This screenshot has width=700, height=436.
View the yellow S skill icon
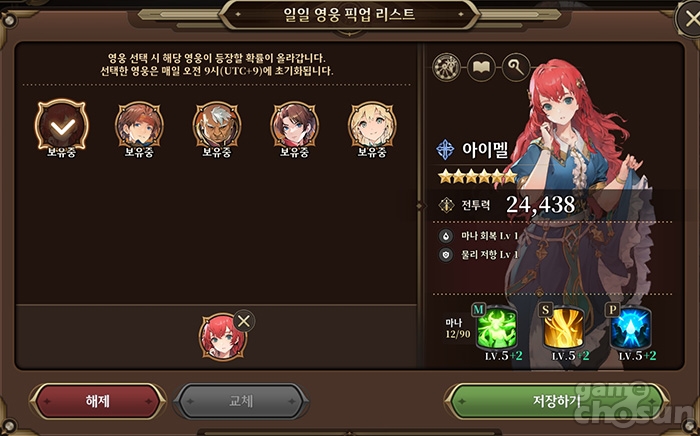[x=563, y=329]
